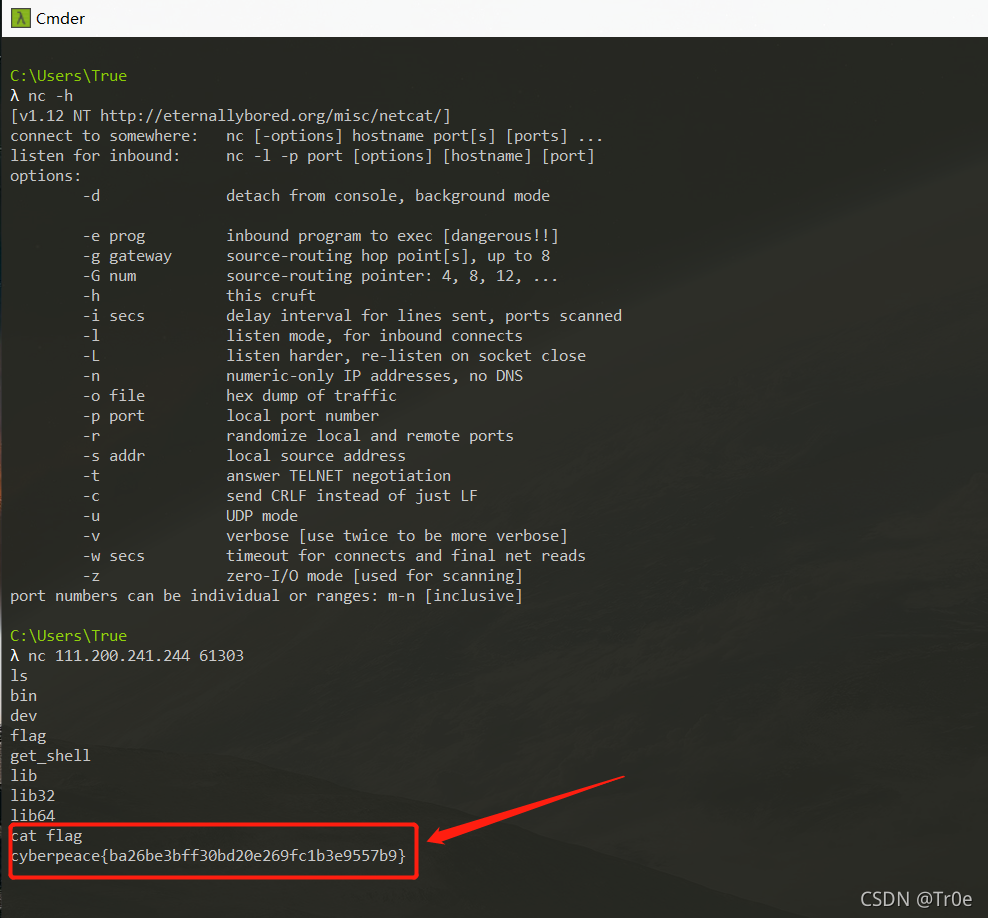Click the '-r randomize local and remote ports' line
The width and height of the screenshot is (988, 918).
[x=298, y=436]
